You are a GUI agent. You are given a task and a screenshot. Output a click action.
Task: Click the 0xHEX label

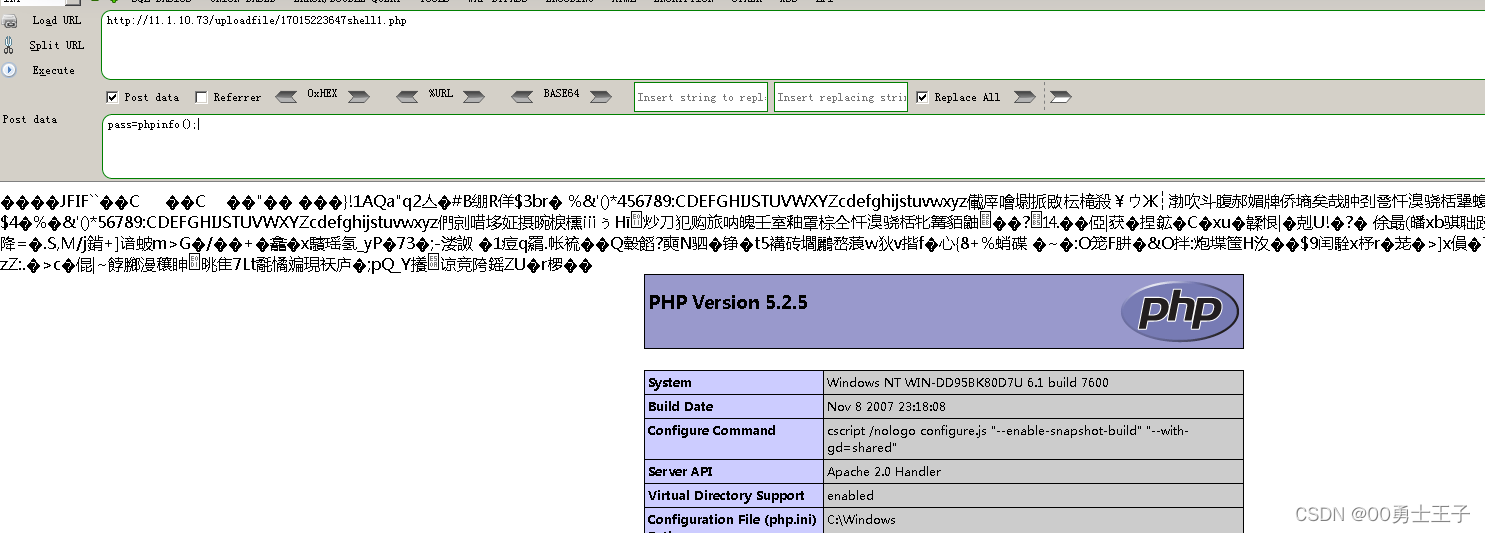coord(322,94)
